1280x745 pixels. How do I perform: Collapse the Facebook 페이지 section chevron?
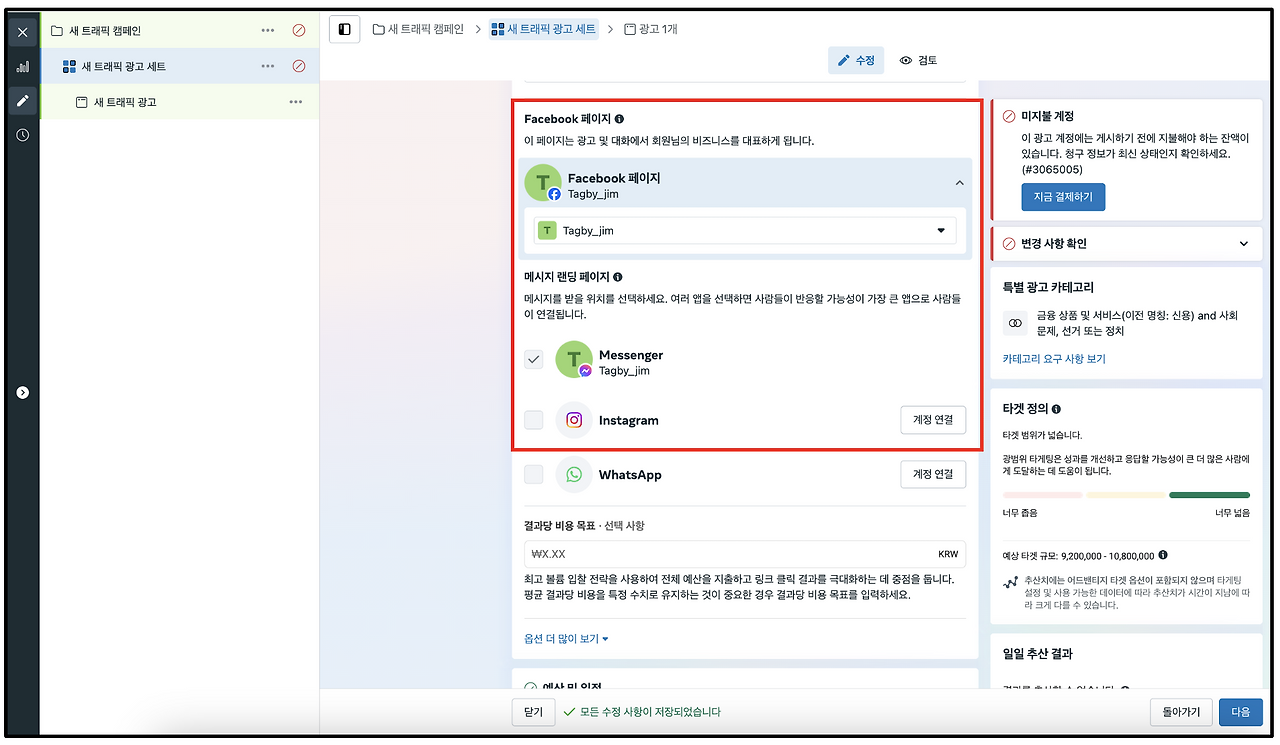(x=959, y=183)
